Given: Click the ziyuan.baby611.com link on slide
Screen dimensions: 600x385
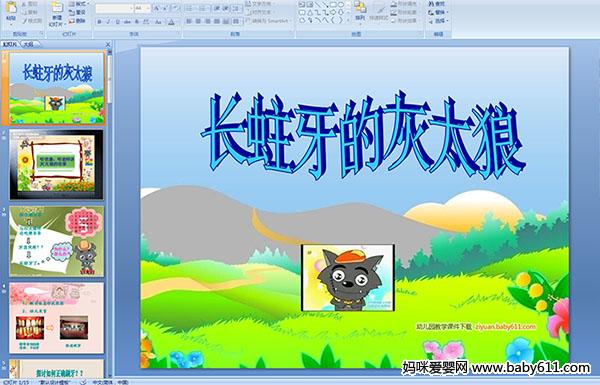Looking at the screenshot, I should coord(505,326).
